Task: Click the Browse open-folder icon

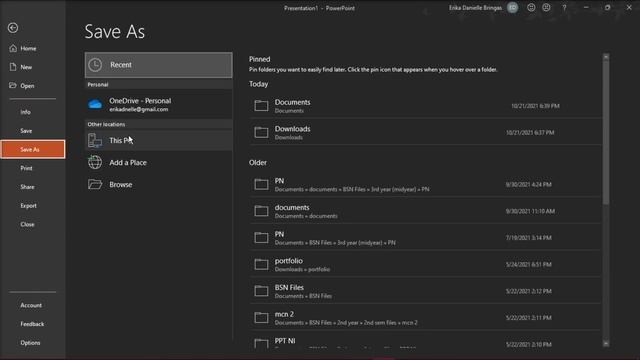Action: [x=95, y=184]
